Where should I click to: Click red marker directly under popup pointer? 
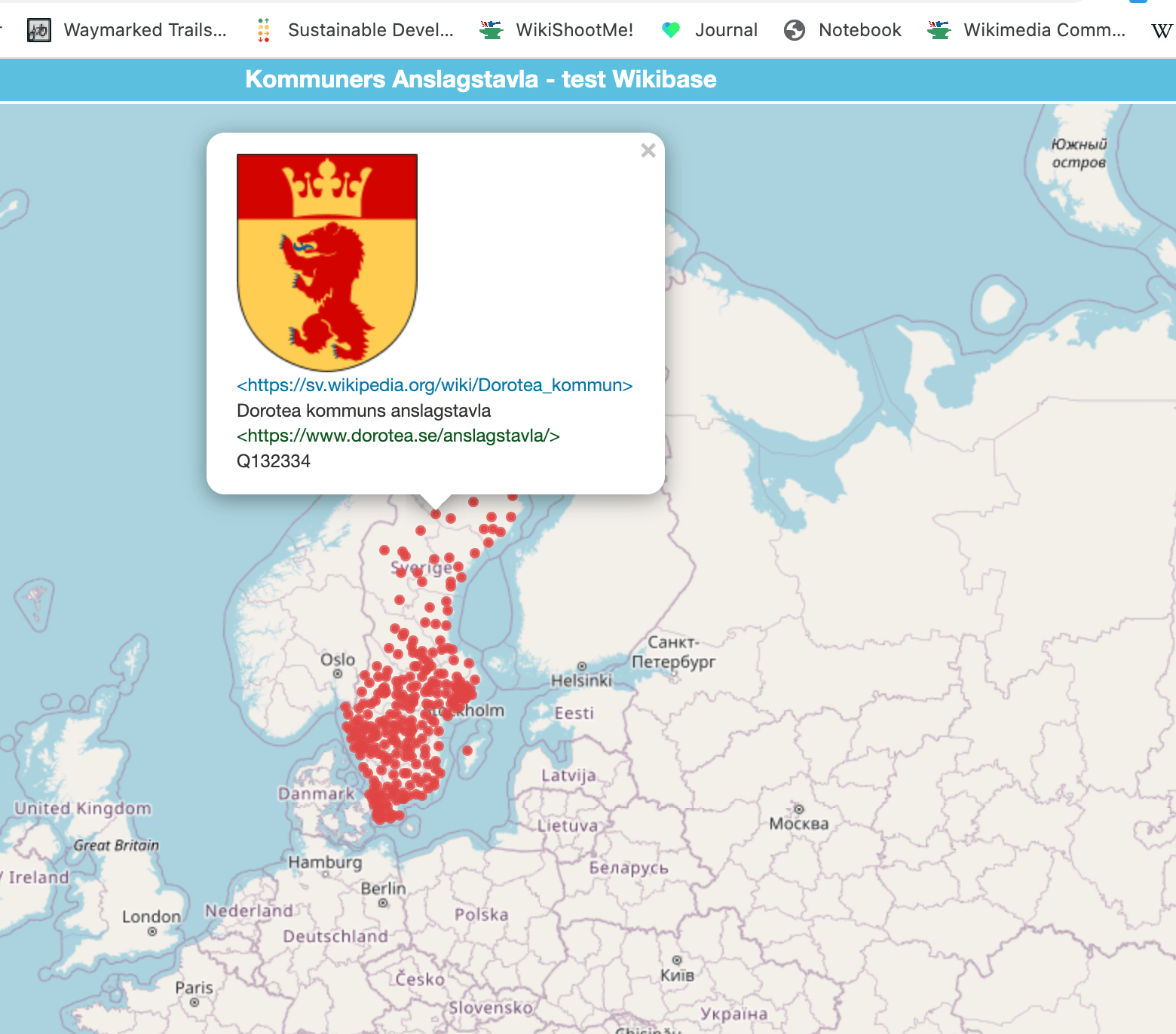436,514
